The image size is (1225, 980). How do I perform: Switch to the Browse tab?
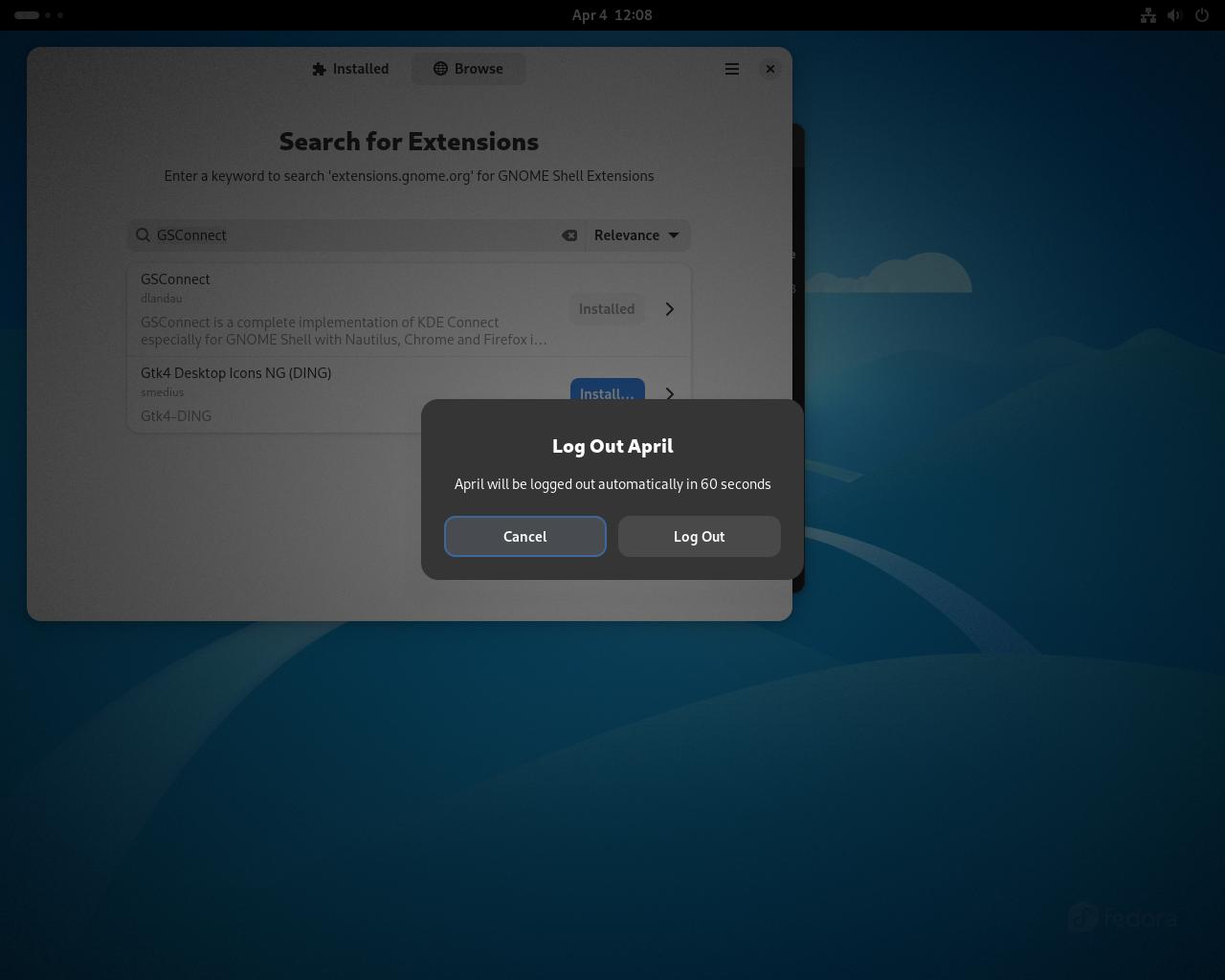(468, 69)
